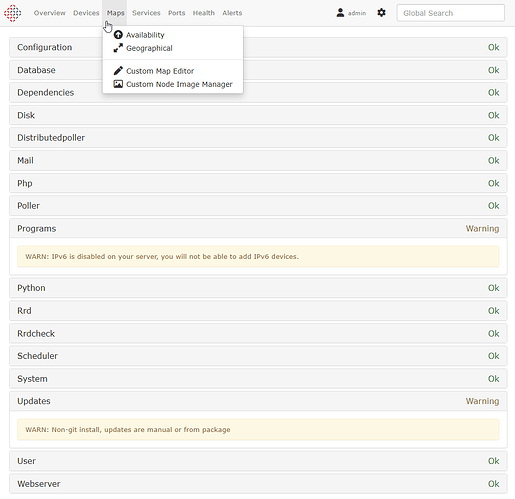515x499 pixels.
Task: Open the Ports menu
Action: pyautogui.click(x=176, y=13)
